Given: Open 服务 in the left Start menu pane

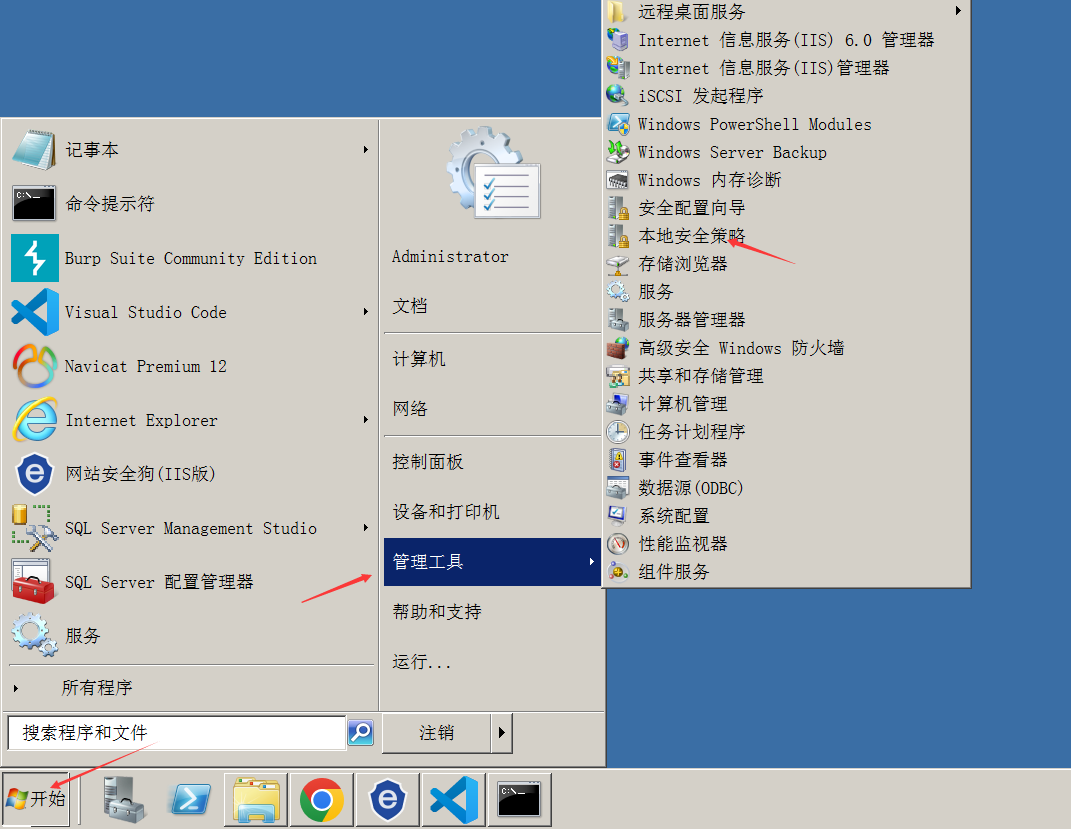Looking at the screenshot, I should point(190,636).
